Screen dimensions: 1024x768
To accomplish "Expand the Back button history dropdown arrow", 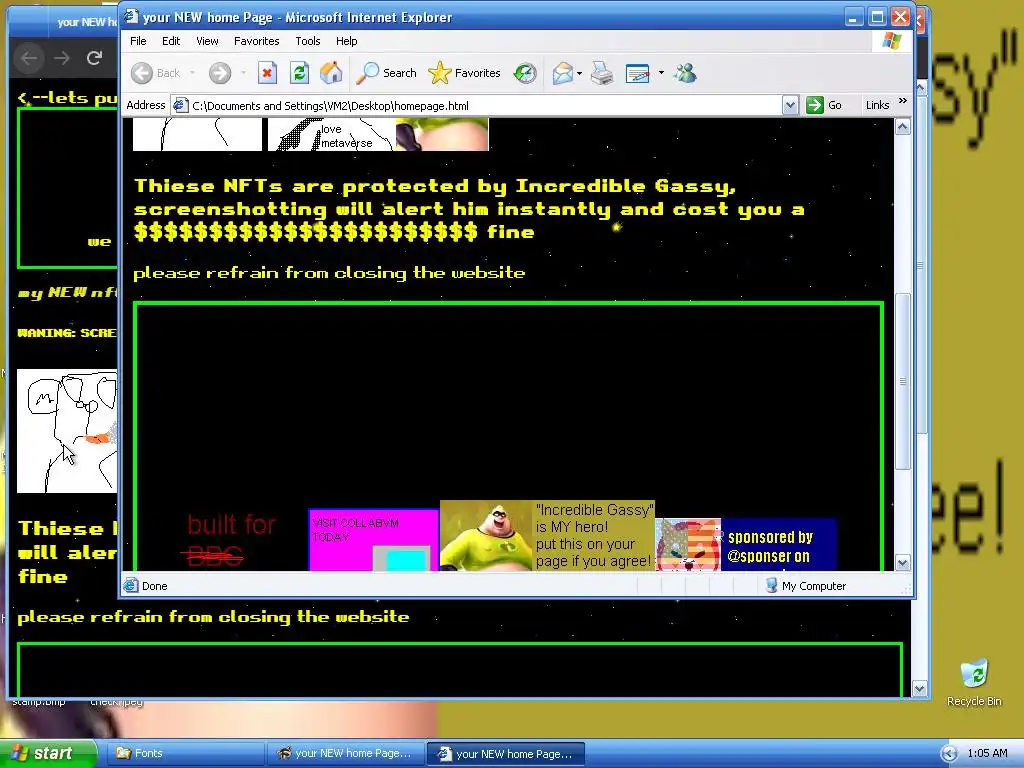I will (x=192, y=73).
